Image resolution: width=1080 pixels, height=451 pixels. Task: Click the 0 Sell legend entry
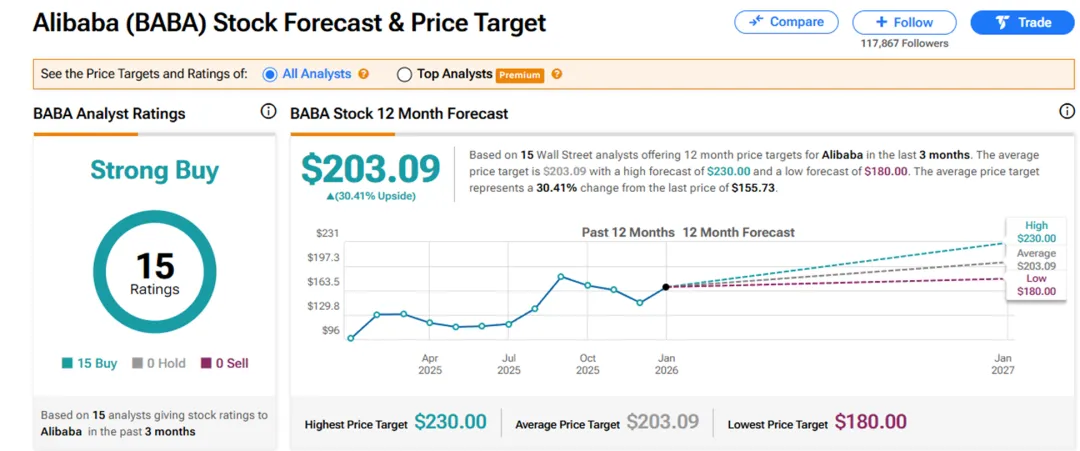(x=225, y=364)
